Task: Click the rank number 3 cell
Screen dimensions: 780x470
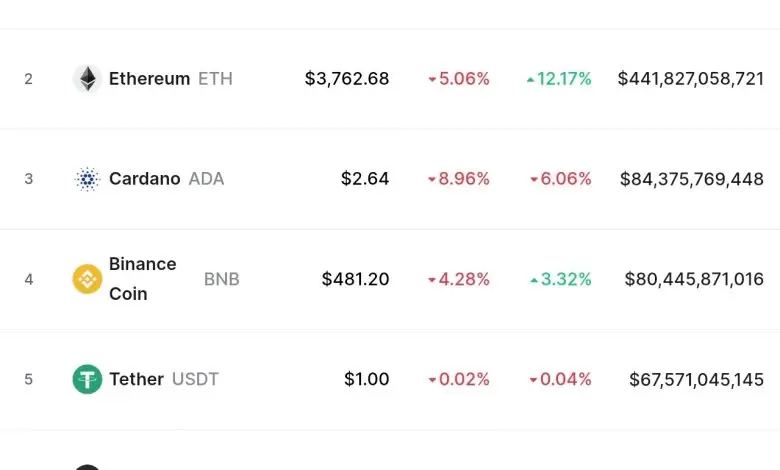Action: pyautogui.click(x=29, y=179)
